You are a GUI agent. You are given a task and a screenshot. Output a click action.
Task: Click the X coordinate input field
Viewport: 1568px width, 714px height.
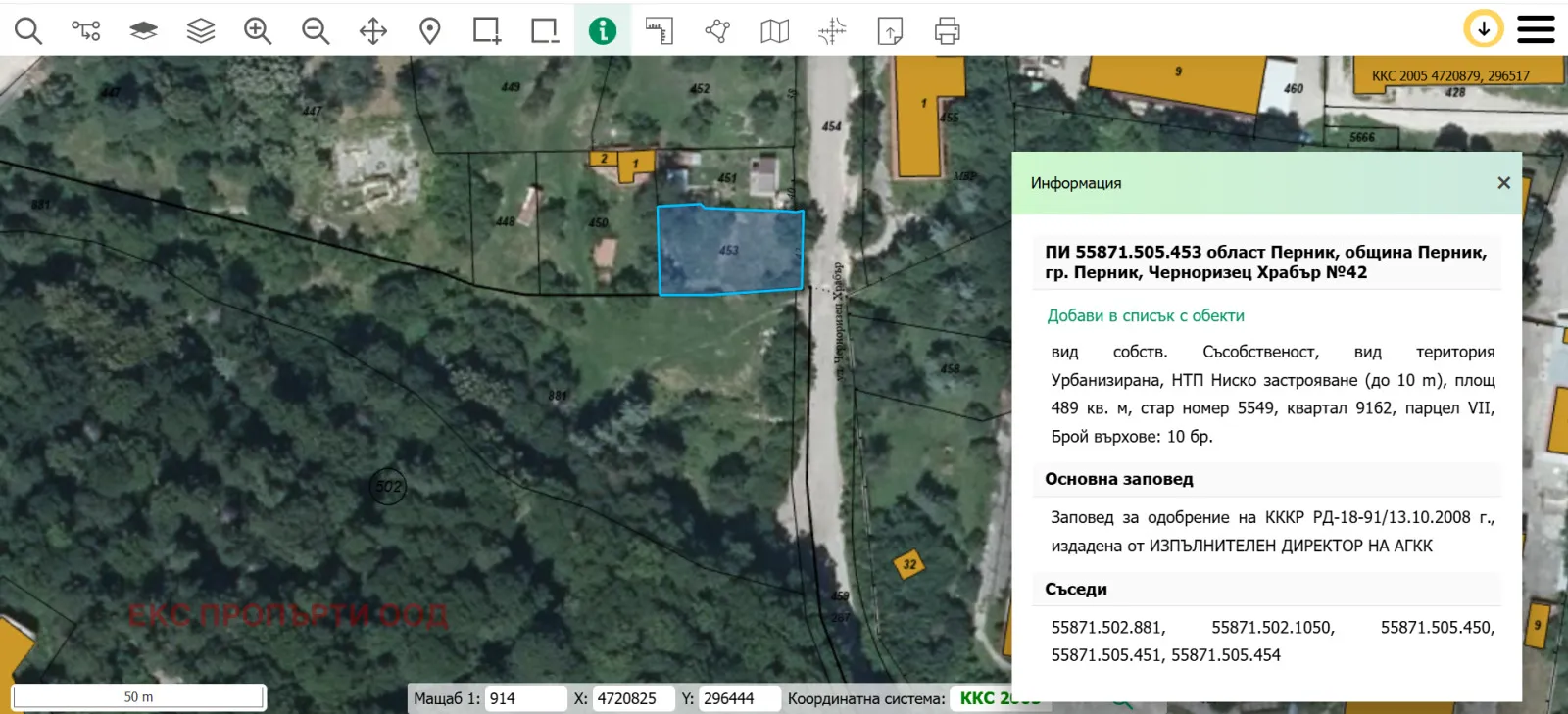[634, 698]
